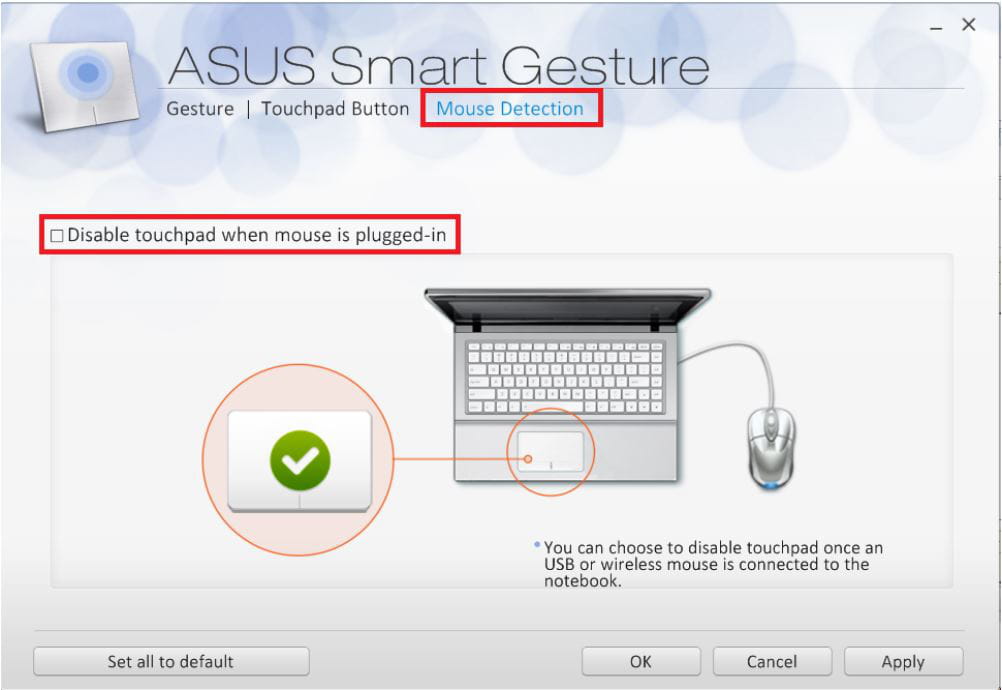Click the blue bullet before the info note
1002x690 pixels.
pos(537,545)
